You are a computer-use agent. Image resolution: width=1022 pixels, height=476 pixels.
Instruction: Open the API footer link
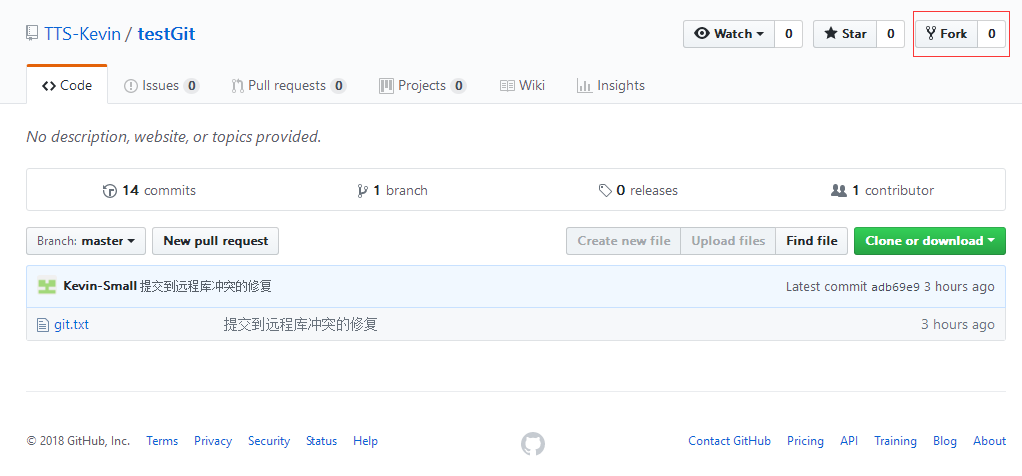point(849,441)
